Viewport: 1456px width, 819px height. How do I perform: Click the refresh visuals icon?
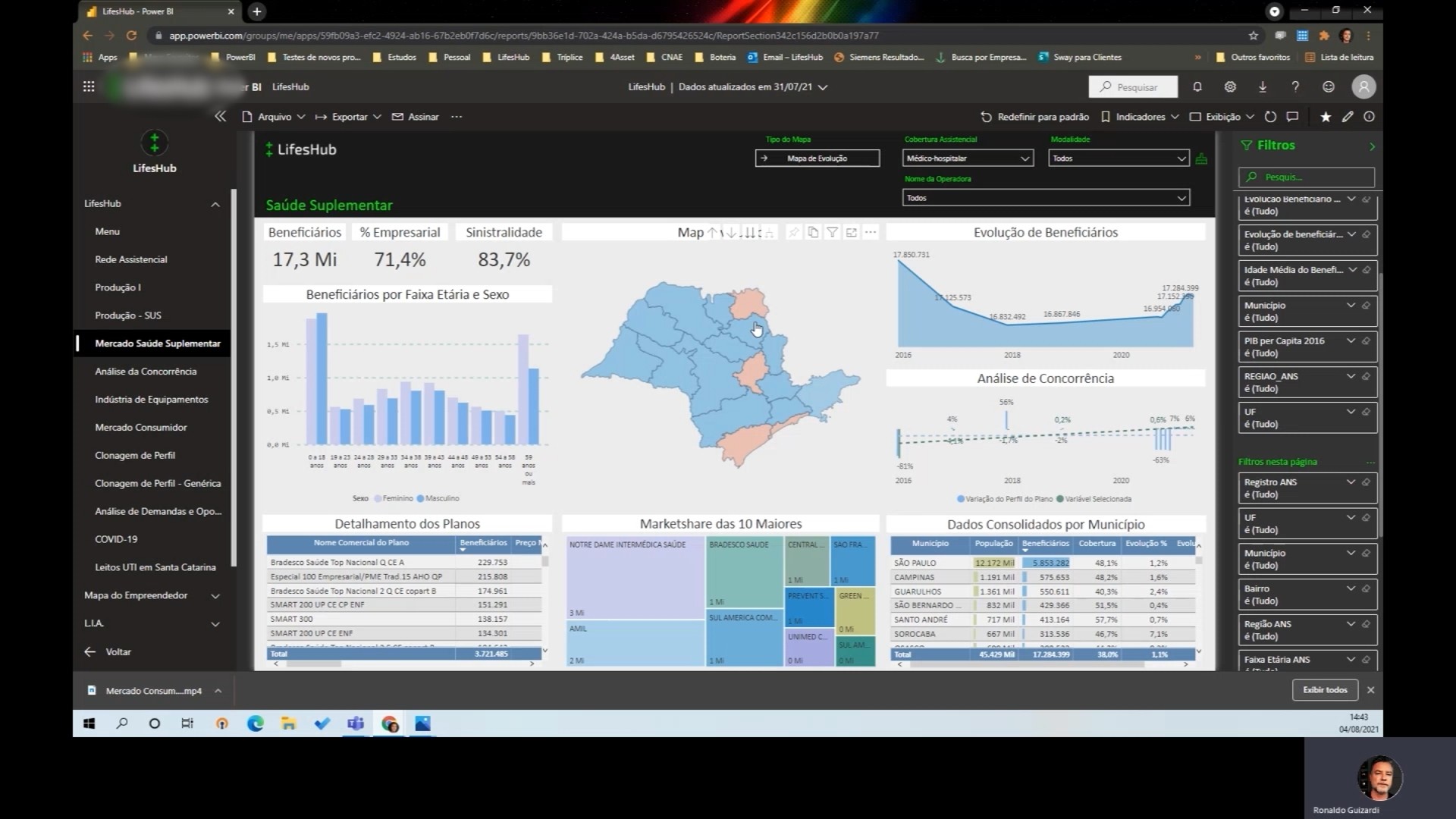point(1270,117)
